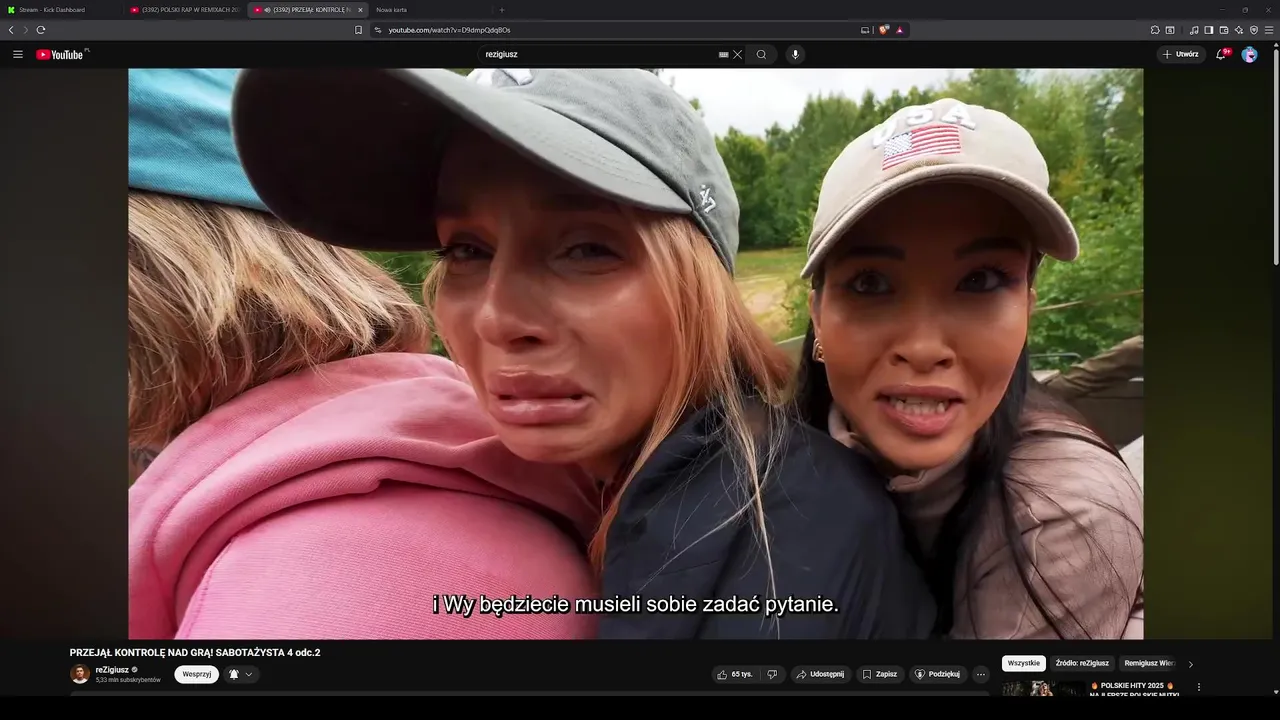Open the Brave Rewards triangle icon
1280x720 pixels.
click(x=900, y=30)
